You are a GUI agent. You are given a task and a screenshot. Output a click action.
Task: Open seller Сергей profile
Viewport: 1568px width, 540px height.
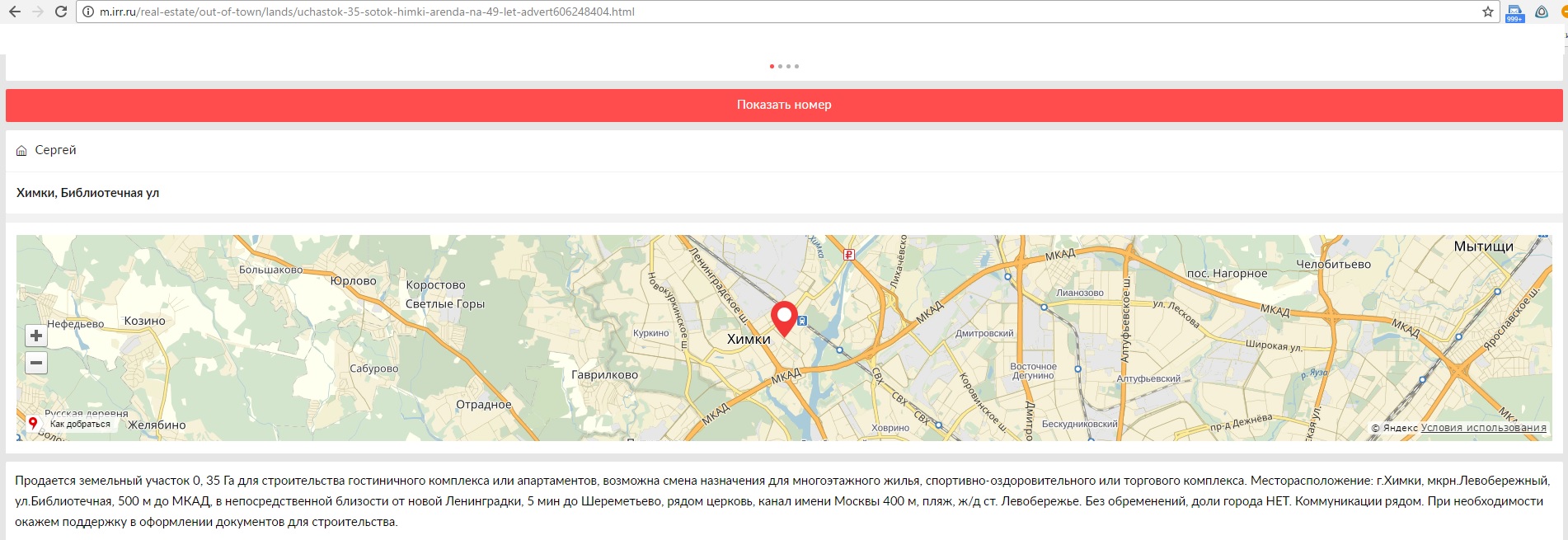(55, 150)
